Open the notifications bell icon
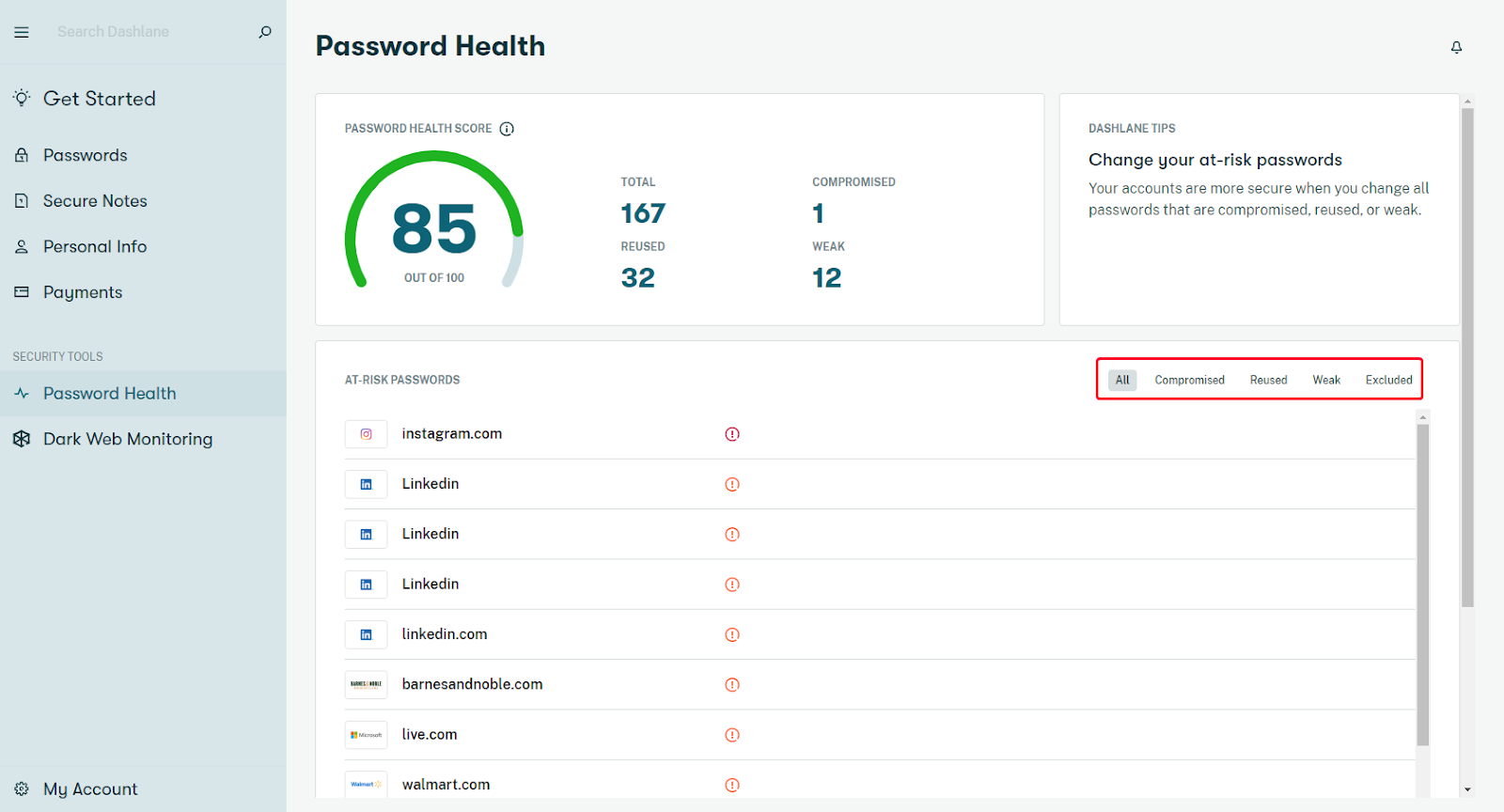Image resolution: width=1504 pixels, height=812 pixels. pyautogui.click(x=1456, y=47)
